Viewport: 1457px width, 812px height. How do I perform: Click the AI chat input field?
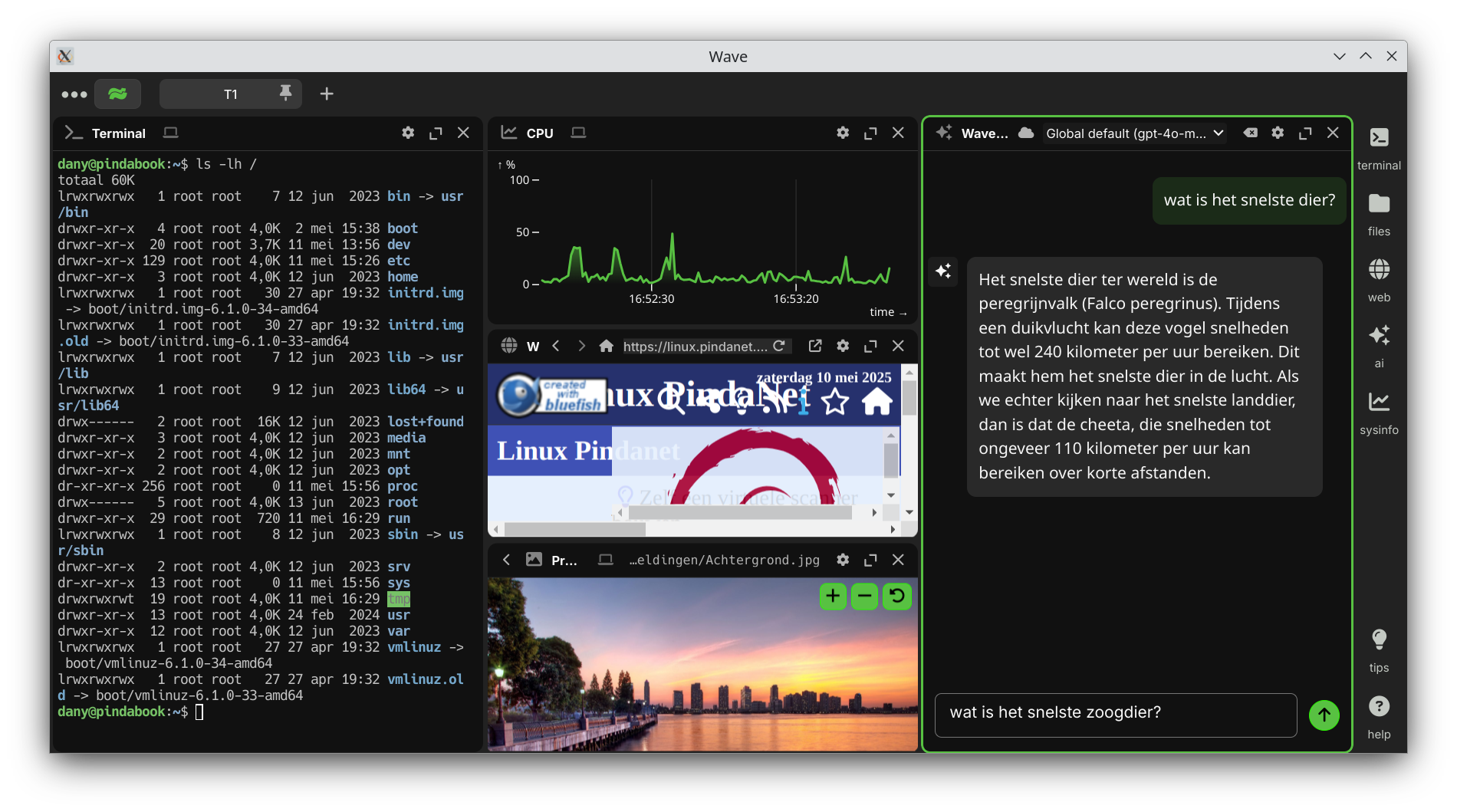click(1116, 715)
